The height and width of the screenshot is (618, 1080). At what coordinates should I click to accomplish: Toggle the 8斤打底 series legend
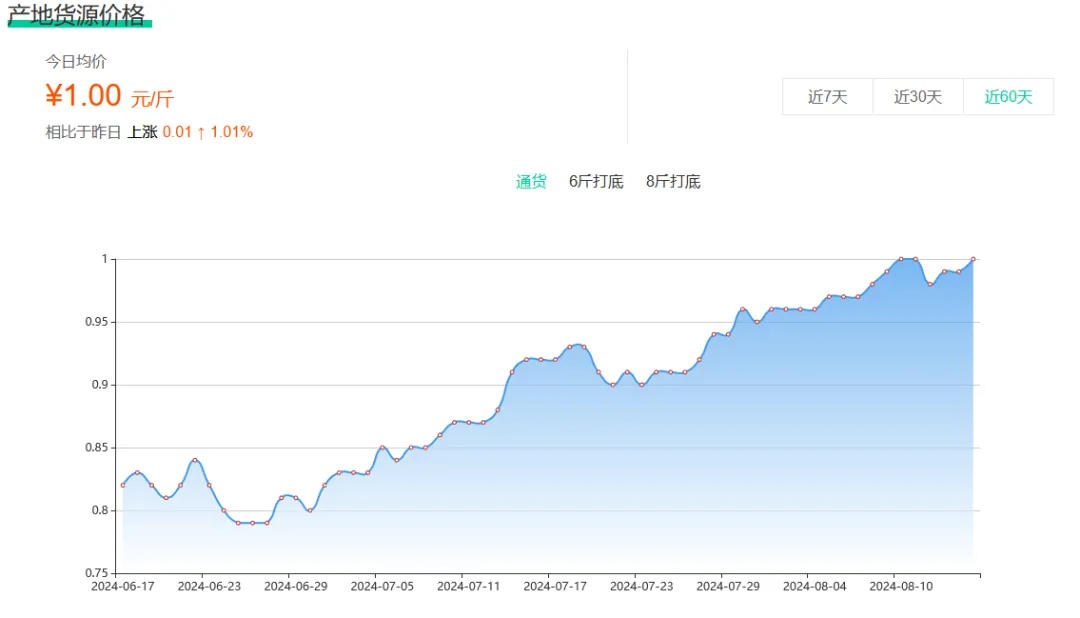point(673,181)
